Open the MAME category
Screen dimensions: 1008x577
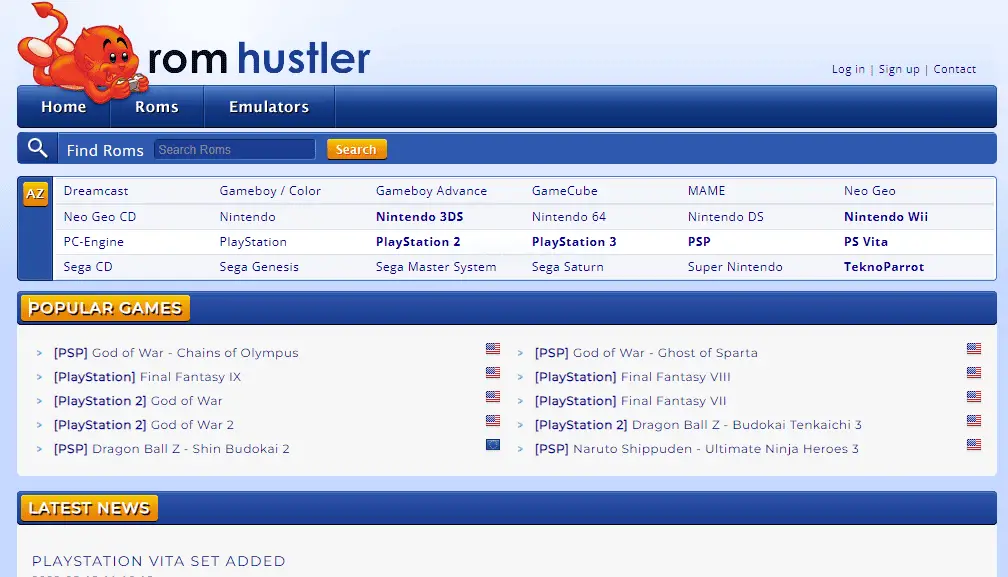tap(706, 191)
